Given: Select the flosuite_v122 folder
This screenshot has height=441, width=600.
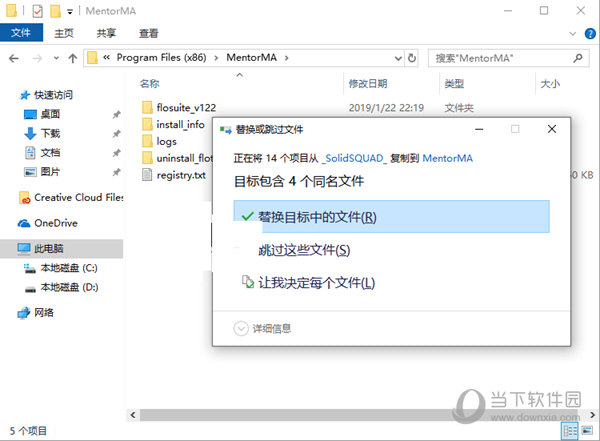Looking at the screenshot, I should point(186,108).
